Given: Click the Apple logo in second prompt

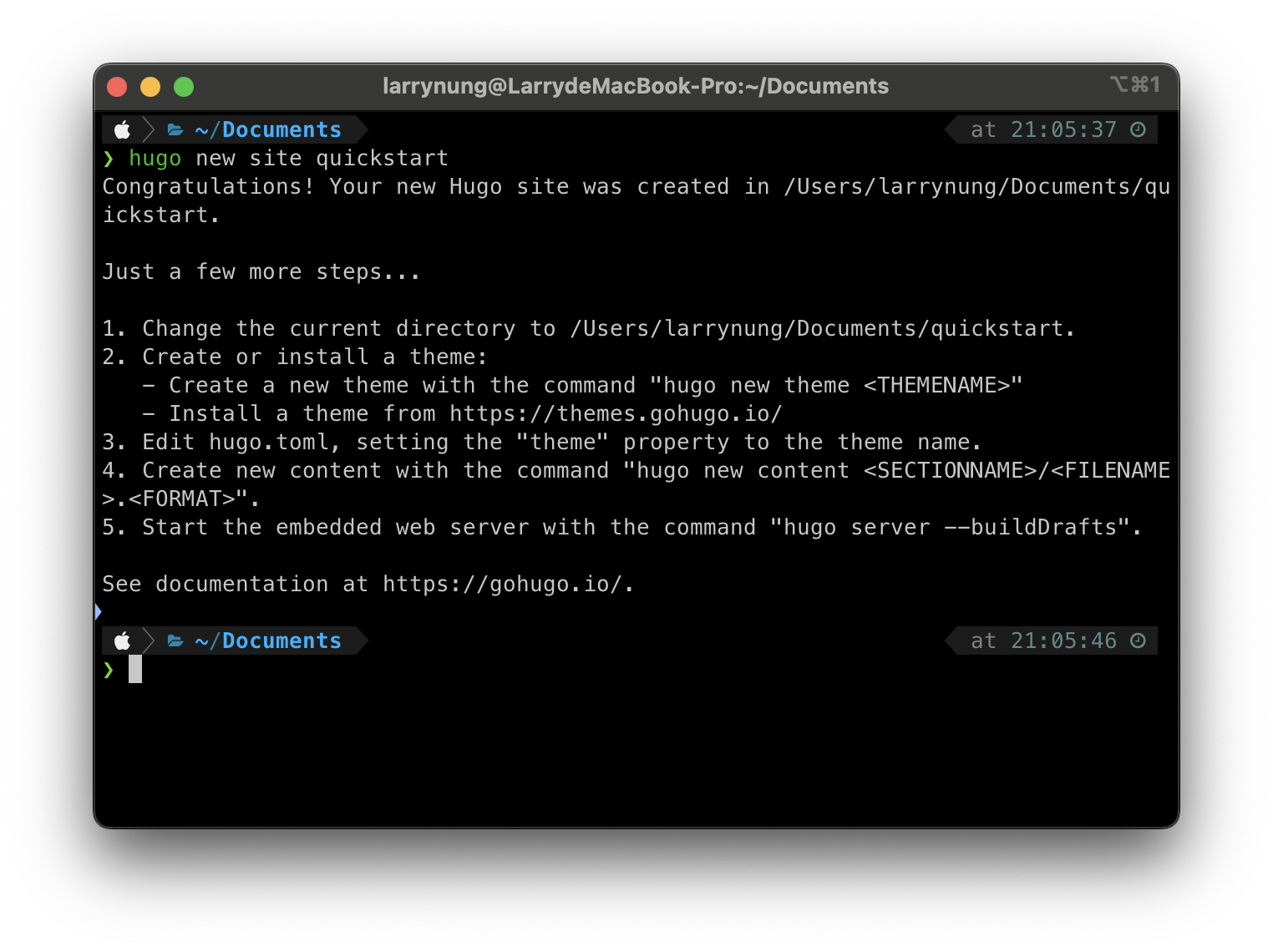Looking at the screenshot, I should pyautogui.click(x=123, y=641).
